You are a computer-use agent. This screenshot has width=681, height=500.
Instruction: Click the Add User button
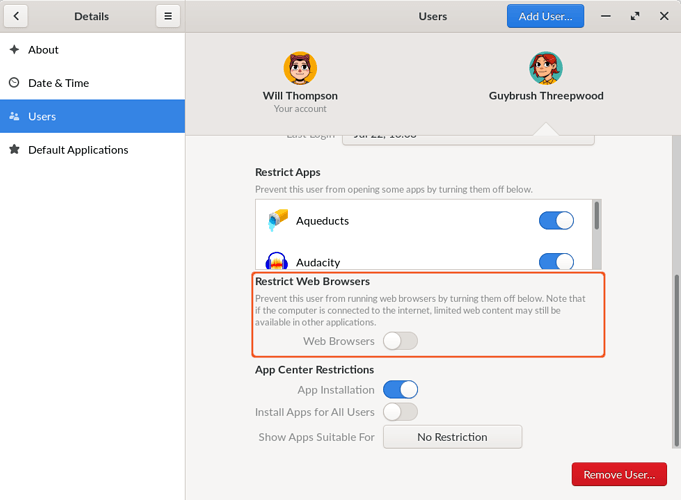pyautogui.click(x=545, y=17)
